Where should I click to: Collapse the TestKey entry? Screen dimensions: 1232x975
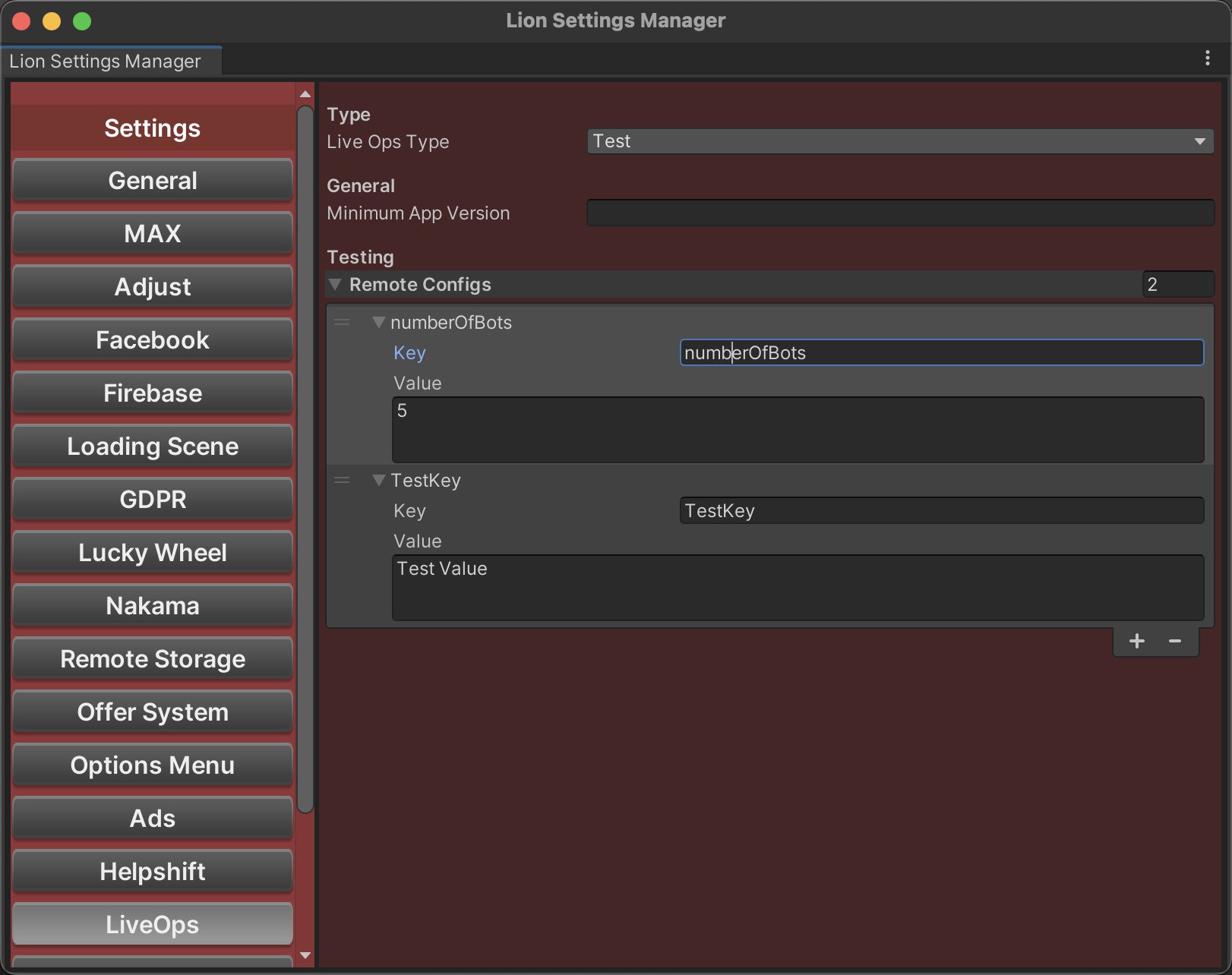(379, 481)
